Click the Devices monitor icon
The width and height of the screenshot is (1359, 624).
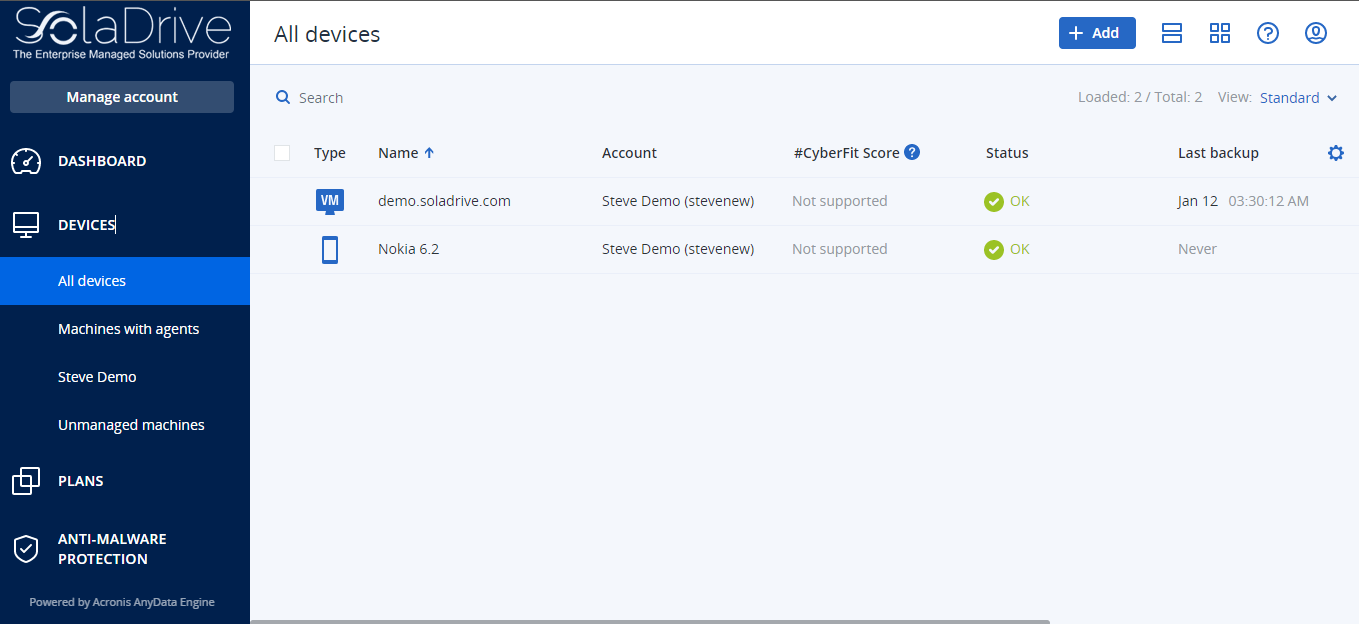pos(26,225)
